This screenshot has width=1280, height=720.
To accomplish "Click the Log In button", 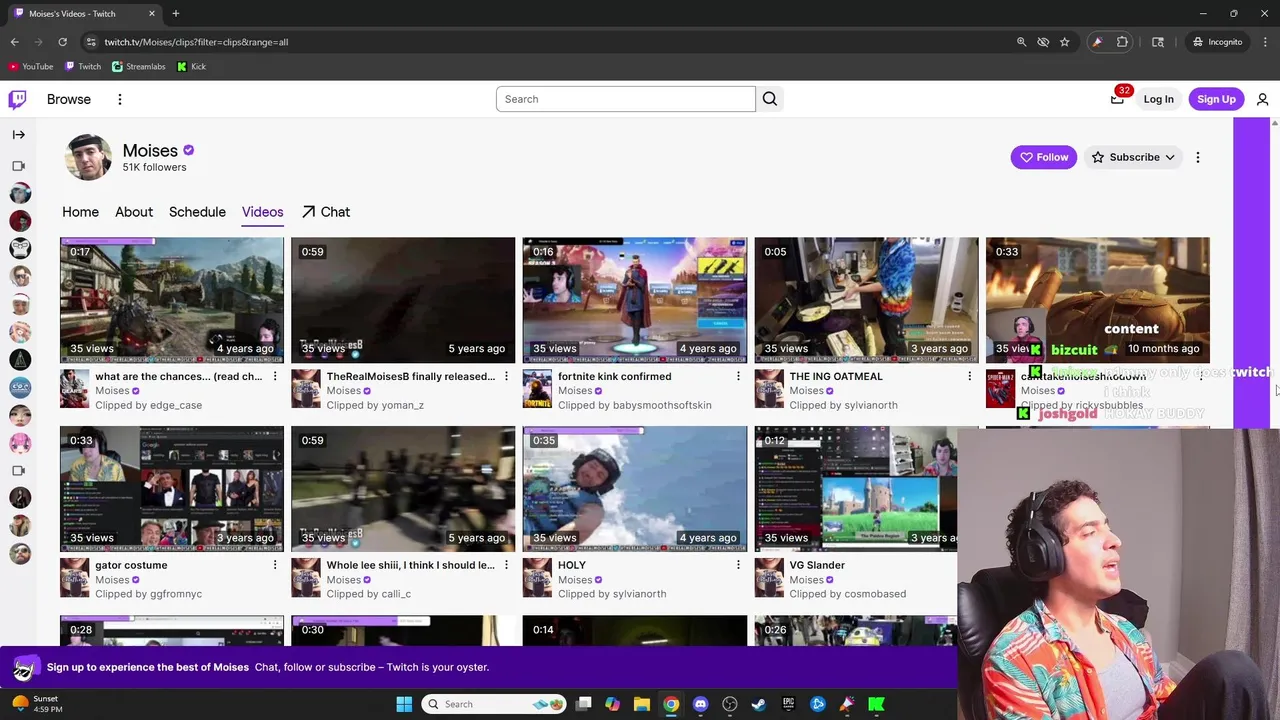I will coord(1158,99).
